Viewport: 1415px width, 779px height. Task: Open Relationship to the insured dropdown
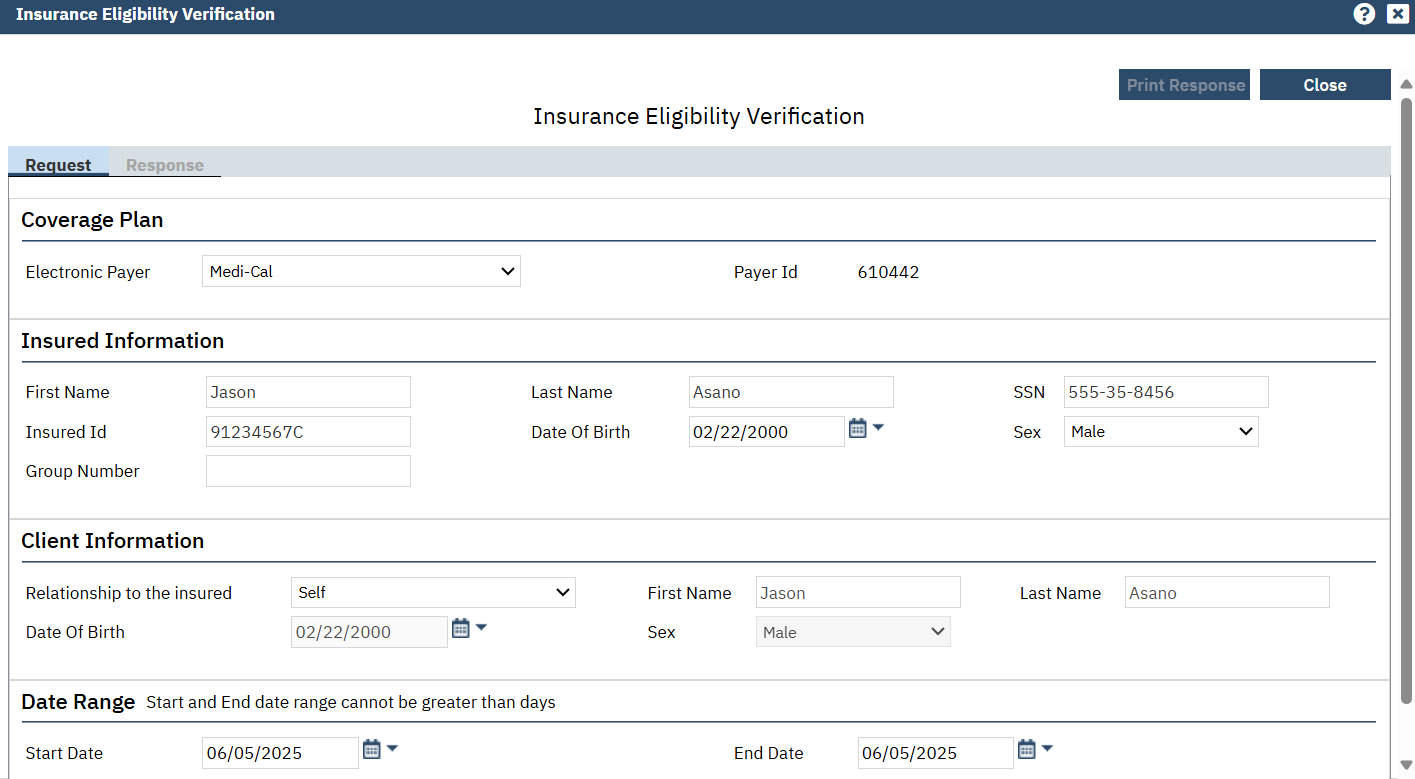coord(432,593)
